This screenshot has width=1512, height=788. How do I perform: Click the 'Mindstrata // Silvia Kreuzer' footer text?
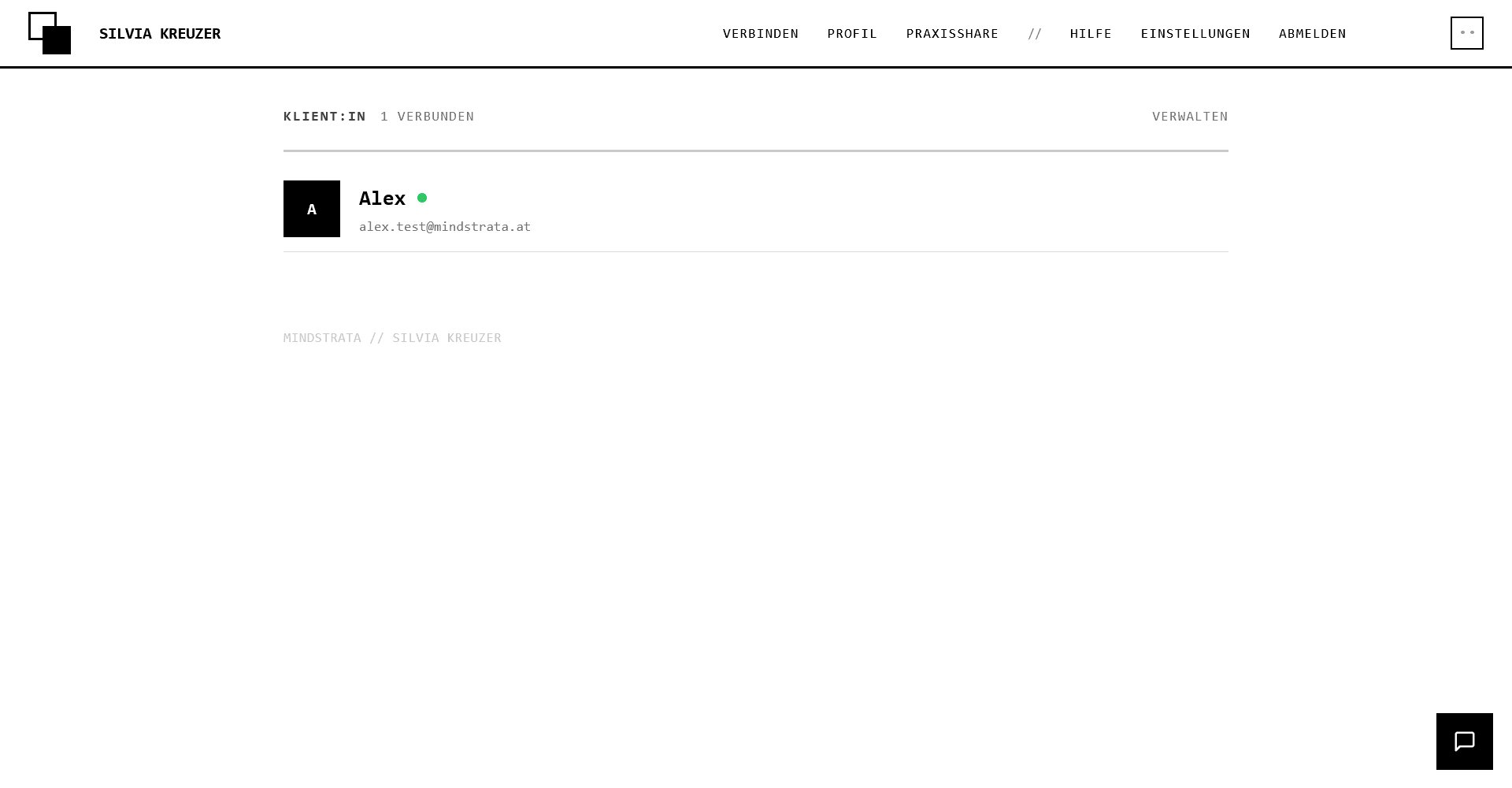click(392, 338)
